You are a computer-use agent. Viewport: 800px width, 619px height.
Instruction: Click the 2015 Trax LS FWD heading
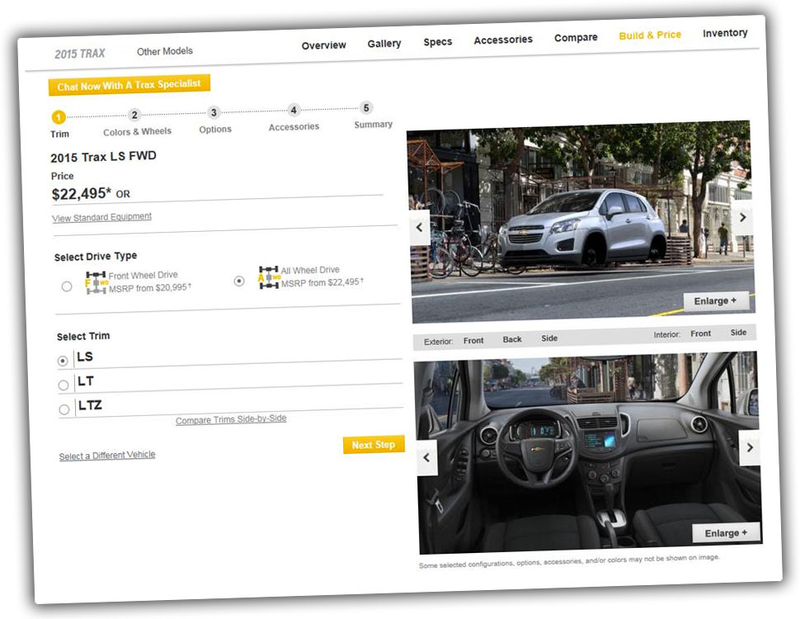click(104, 157)
